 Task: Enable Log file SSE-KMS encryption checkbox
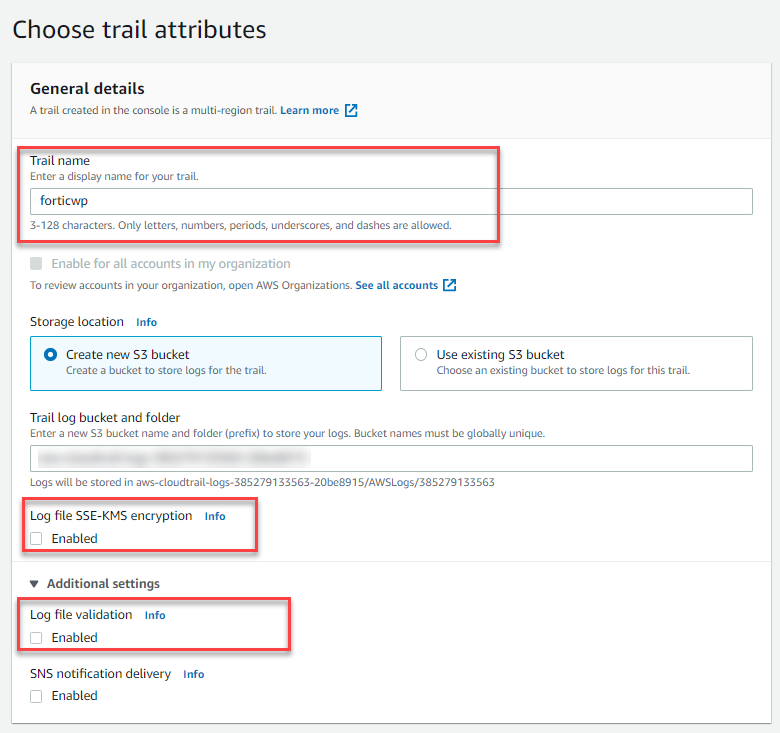coord(37,538)
